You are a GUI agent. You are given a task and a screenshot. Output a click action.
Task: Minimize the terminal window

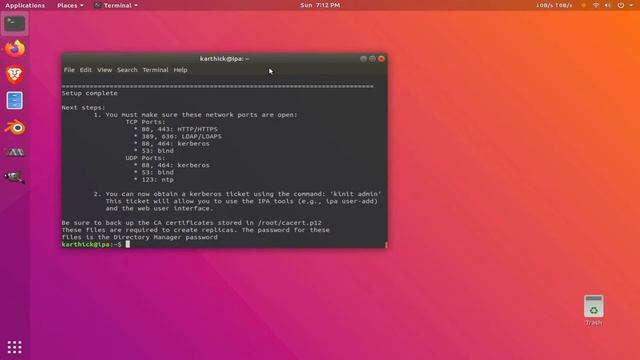coord(363,59)
